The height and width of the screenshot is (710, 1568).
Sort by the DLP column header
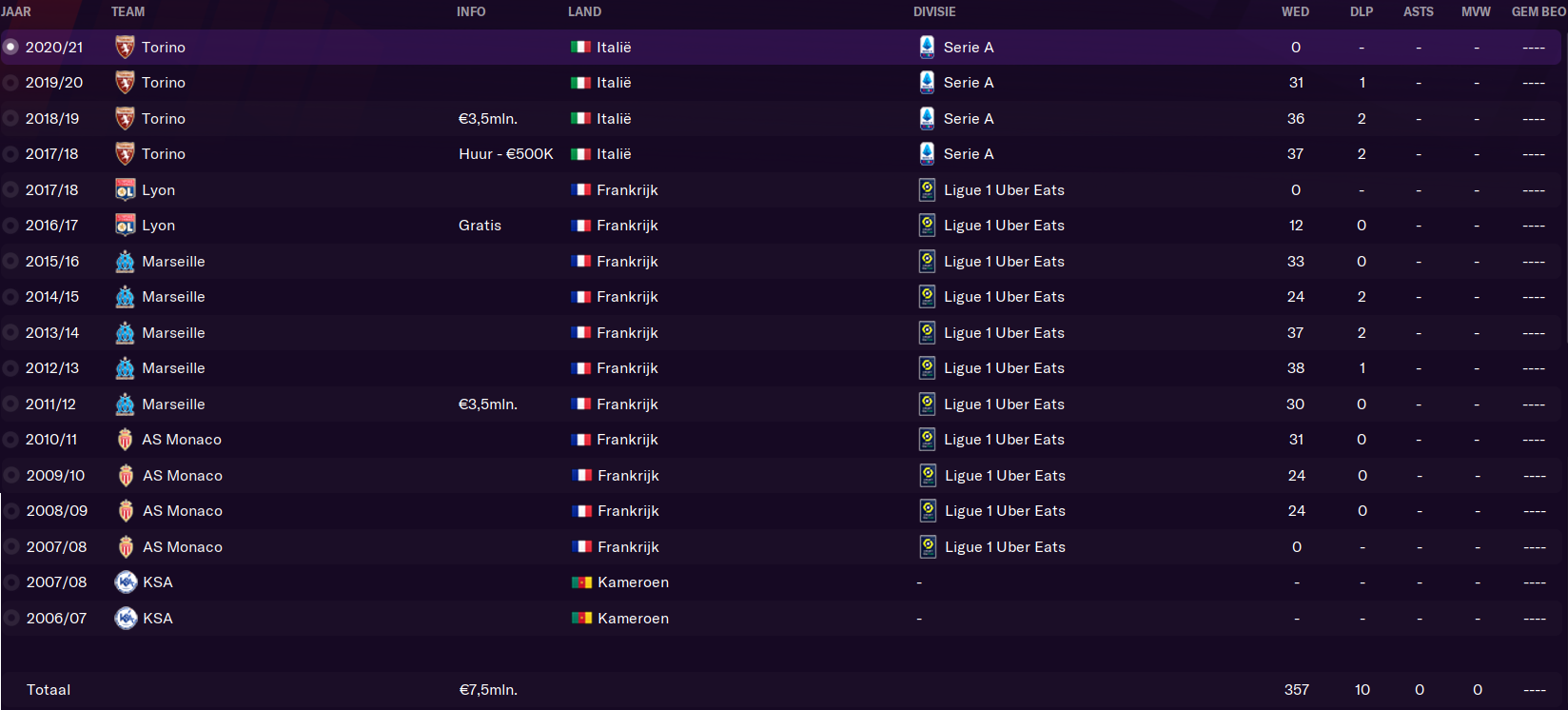(x=1362, y=11)
